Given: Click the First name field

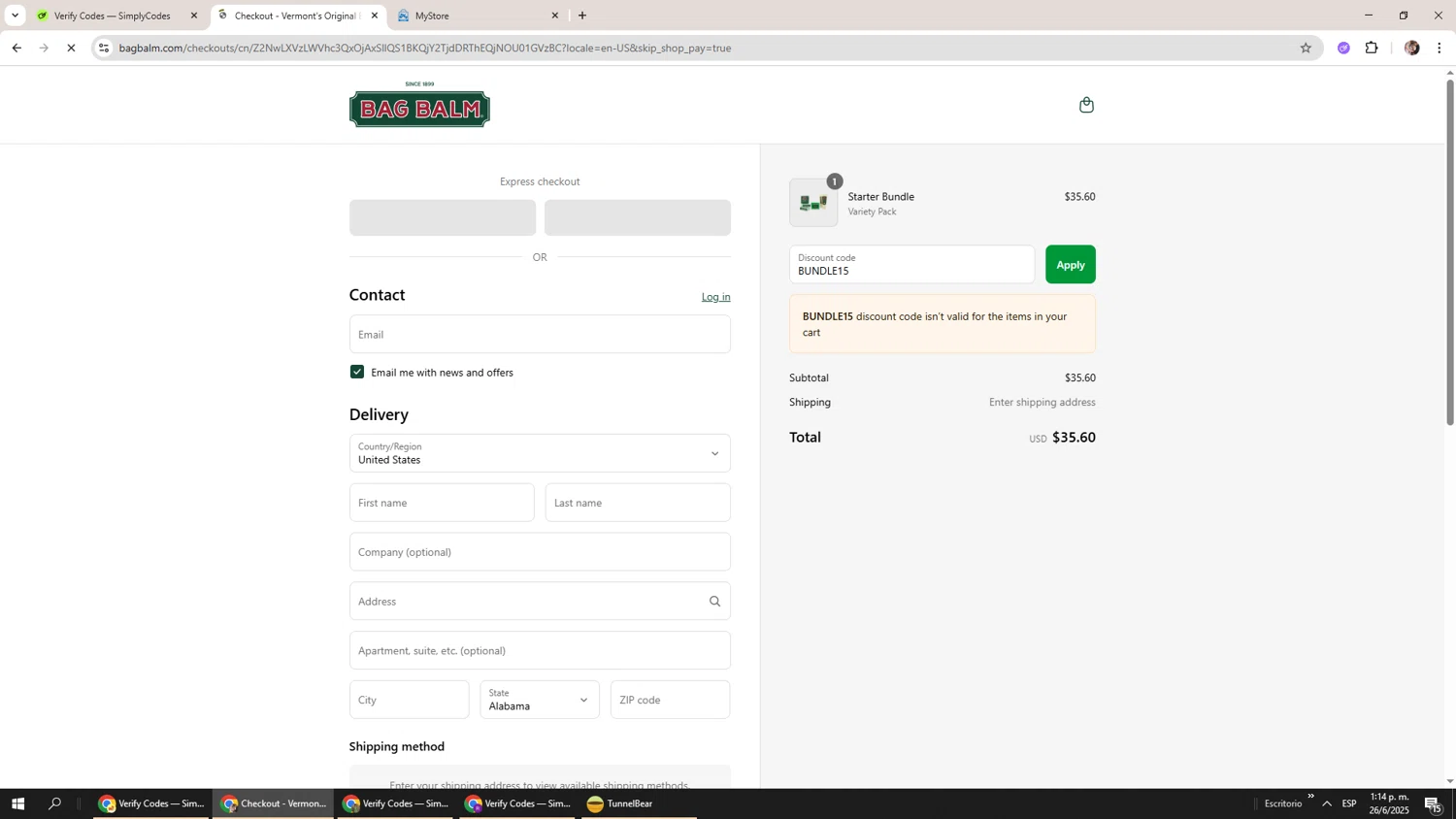Looking at the screenshot, I should (x=442, y=503).
